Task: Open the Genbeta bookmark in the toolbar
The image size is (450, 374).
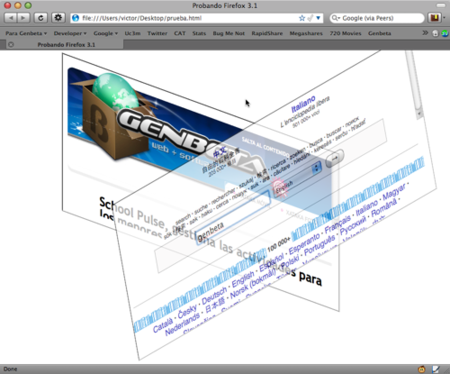Action: [379, 33]
